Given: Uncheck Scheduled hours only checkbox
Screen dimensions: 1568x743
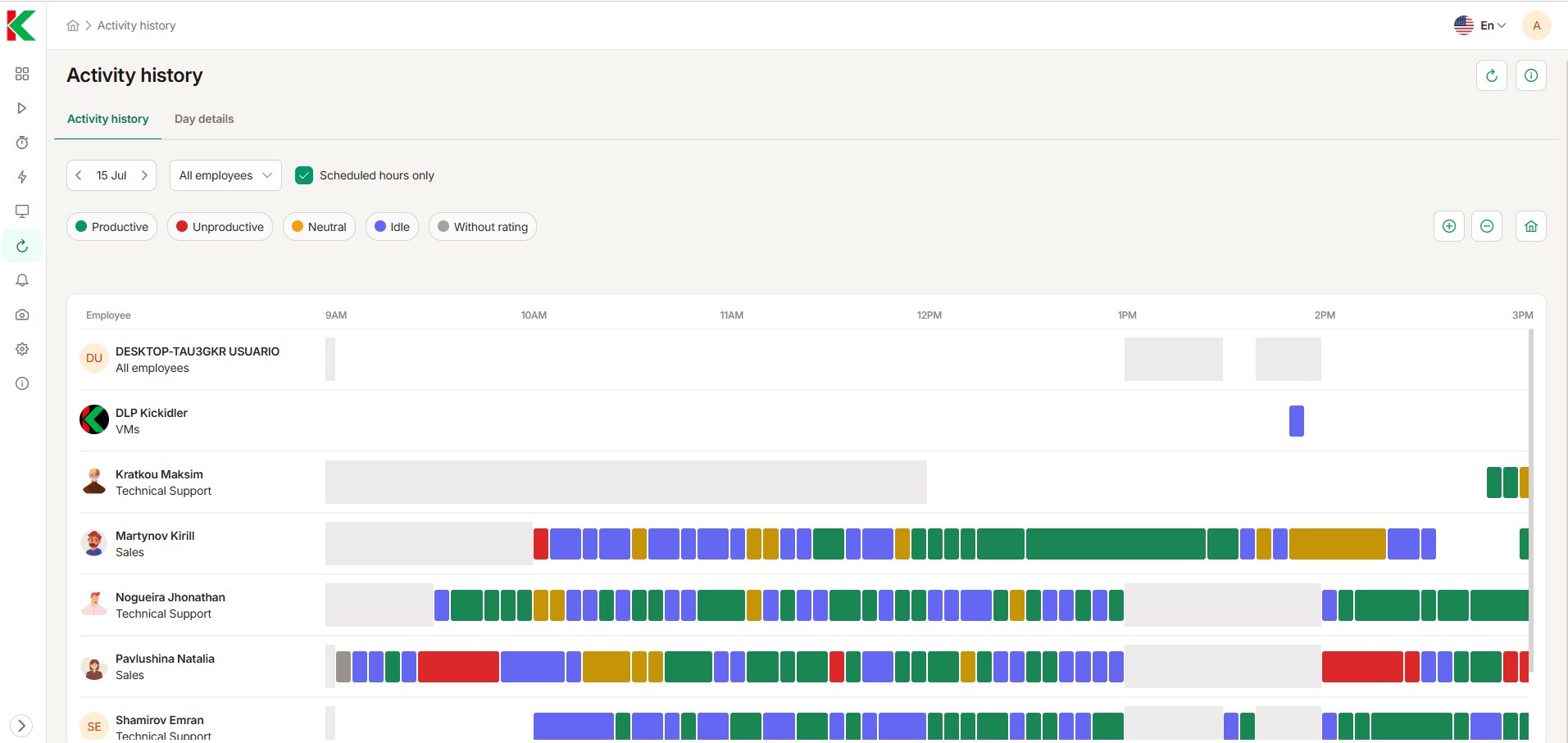Looking at the screenshot, I should point(304,175).
